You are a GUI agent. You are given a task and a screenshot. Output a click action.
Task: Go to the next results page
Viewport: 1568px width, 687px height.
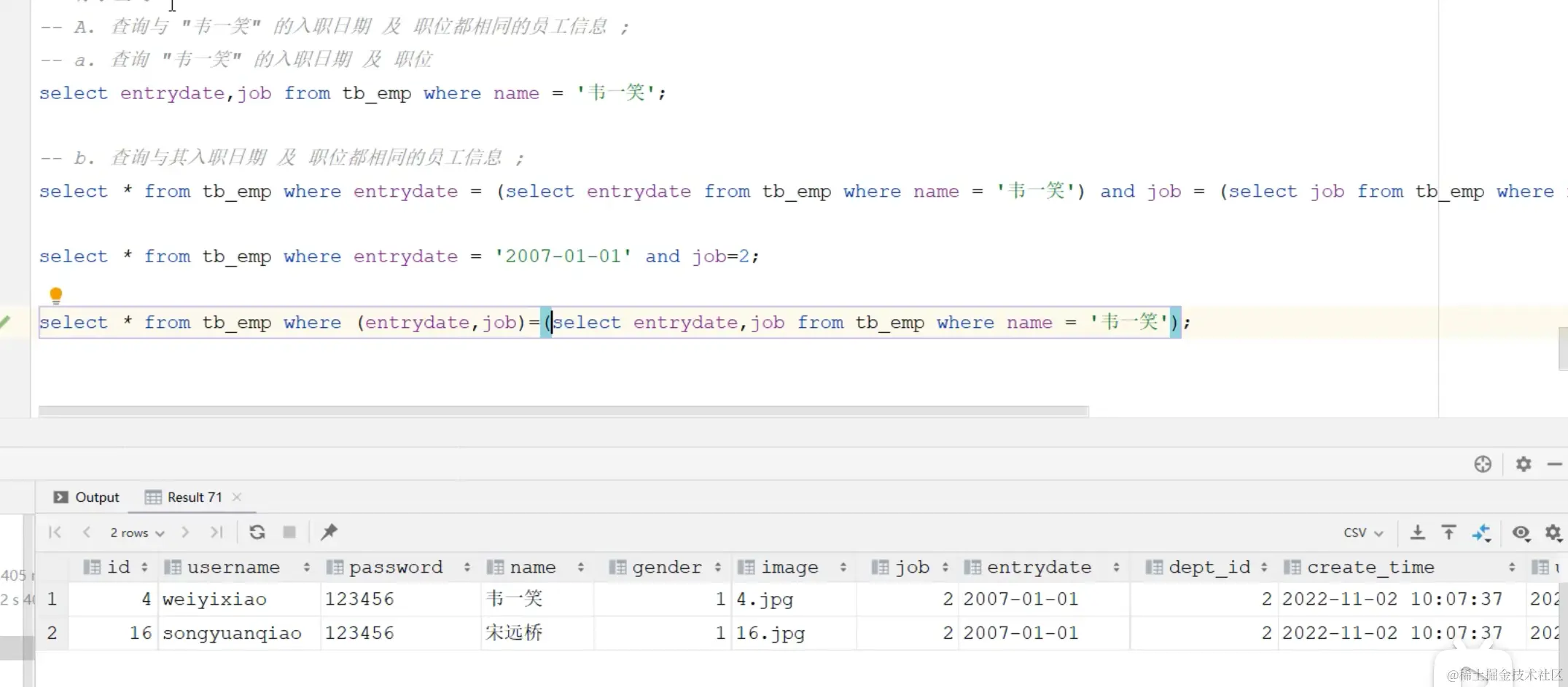[185, 533]
